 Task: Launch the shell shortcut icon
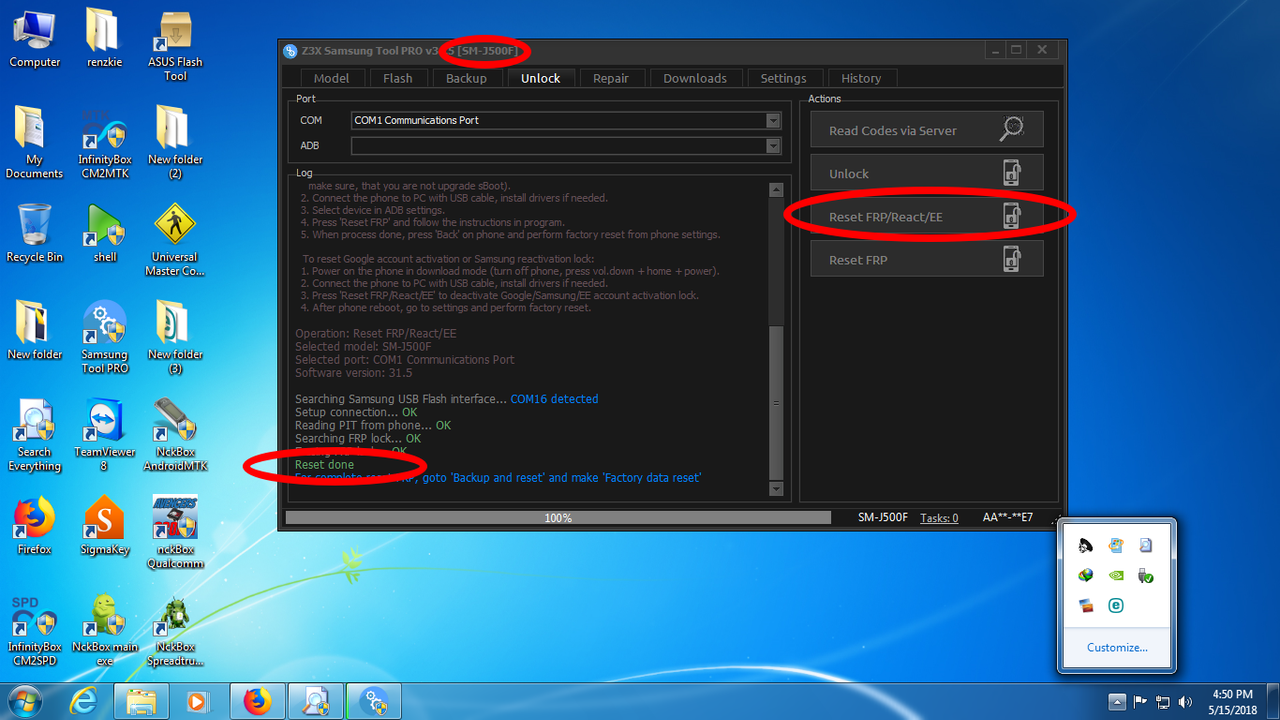point(104,233)
